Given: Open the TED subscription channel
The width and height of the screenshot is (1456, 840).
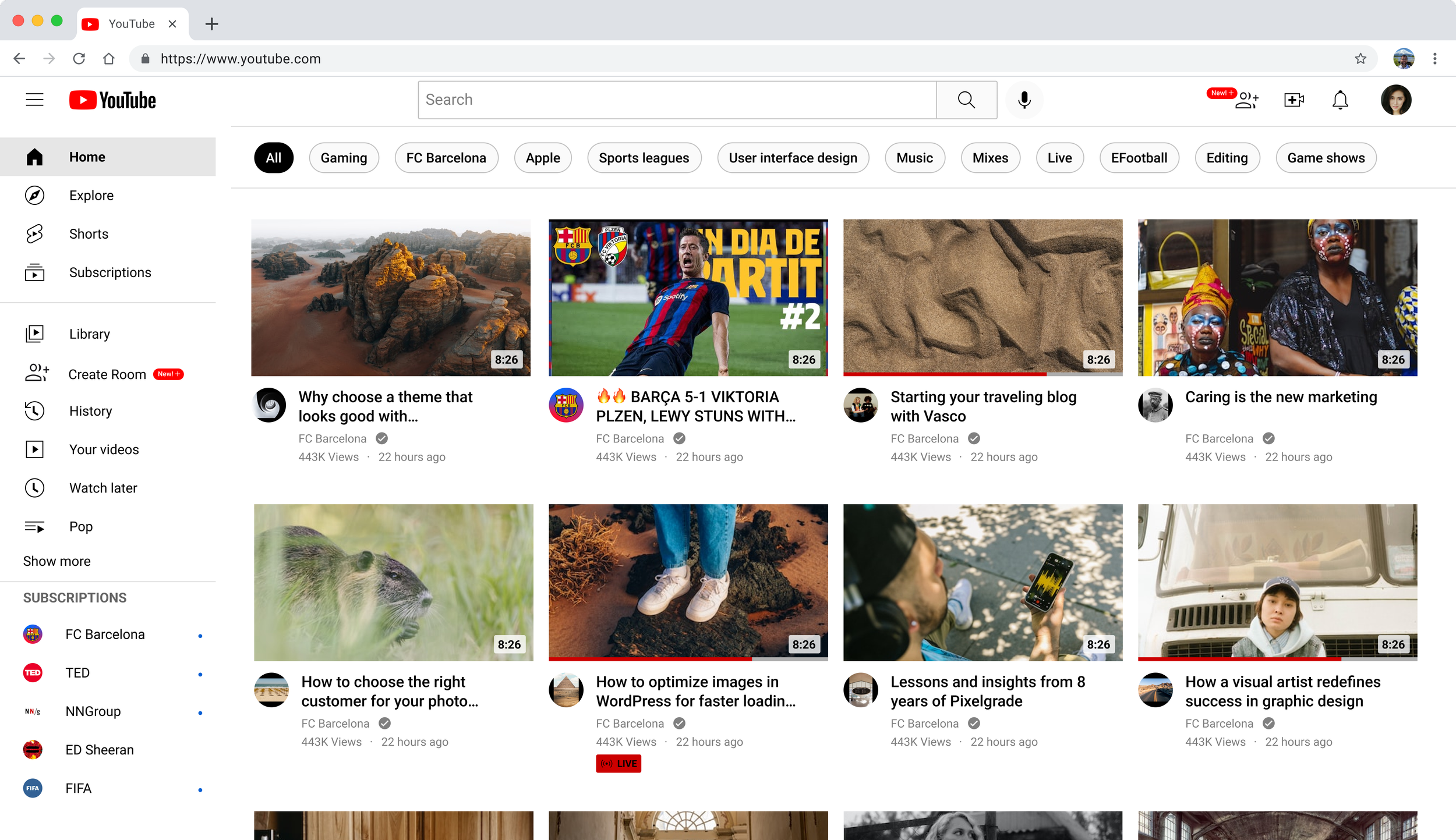Looking at the screenshot, I should [x=77, y=673].
